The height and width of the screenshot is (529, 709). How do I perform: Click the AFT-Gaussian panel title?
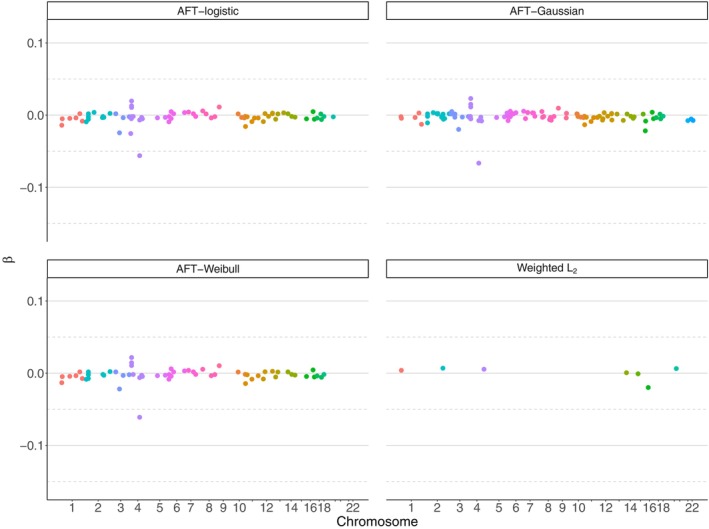click(x=547, y=11)
